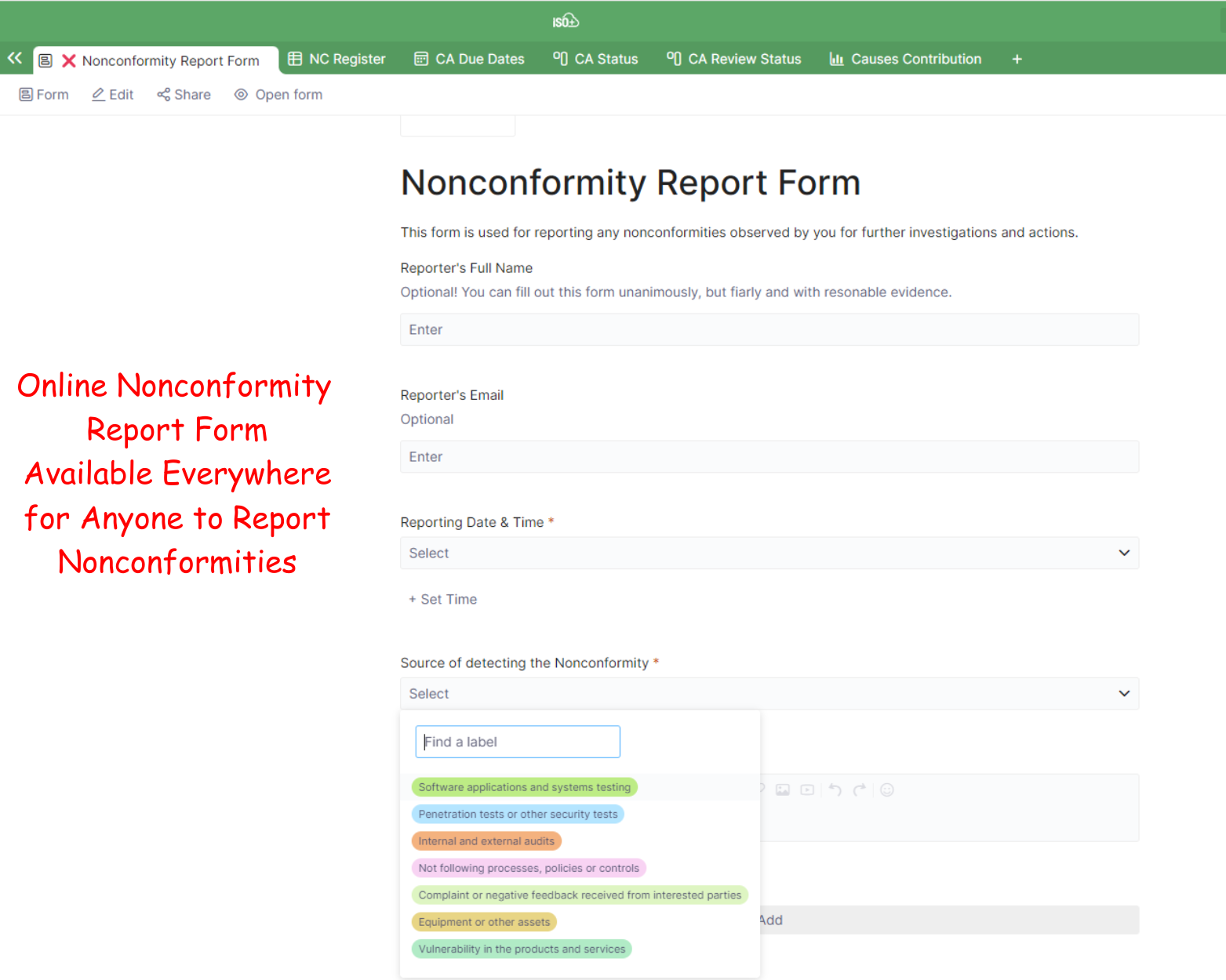Screen dimensions: 1226x980
Task: Collapse sidebar with double chevron icon
Action: 15,58
